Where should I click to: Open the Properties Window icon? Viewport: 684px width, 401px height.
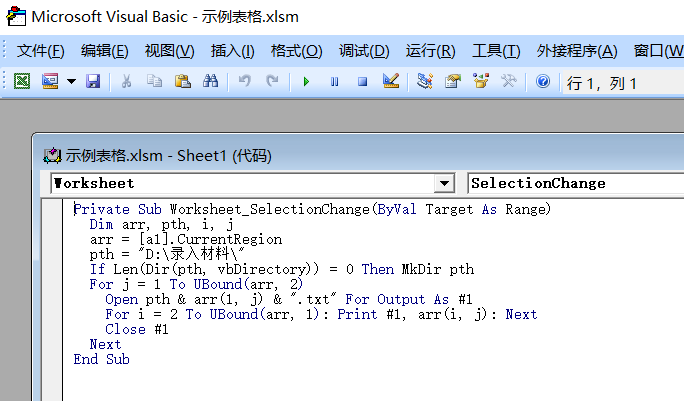coord(453,82)
